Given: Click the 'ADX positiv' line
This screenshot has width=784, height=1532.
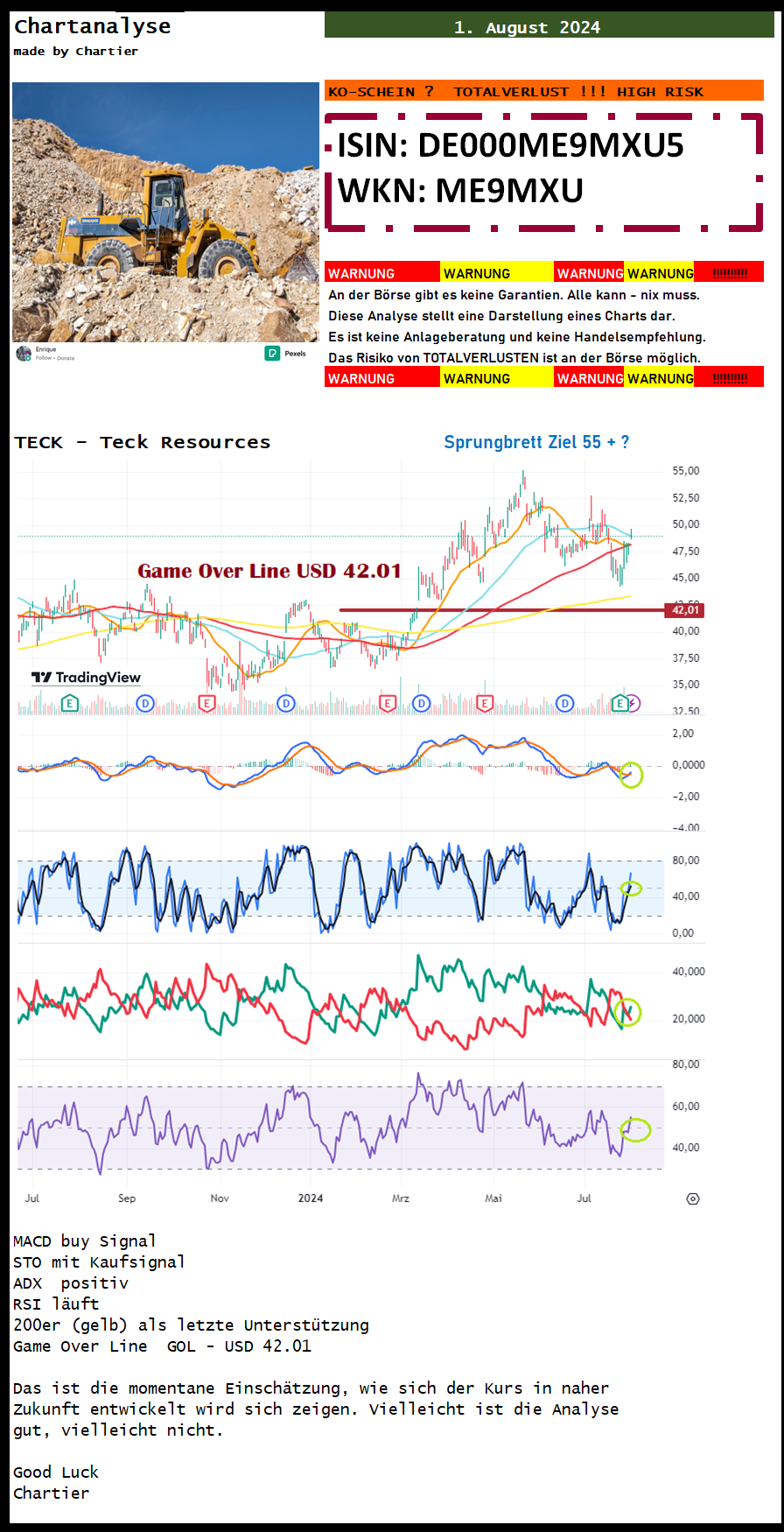Looking at the screenshot, I should (71, 1283).
